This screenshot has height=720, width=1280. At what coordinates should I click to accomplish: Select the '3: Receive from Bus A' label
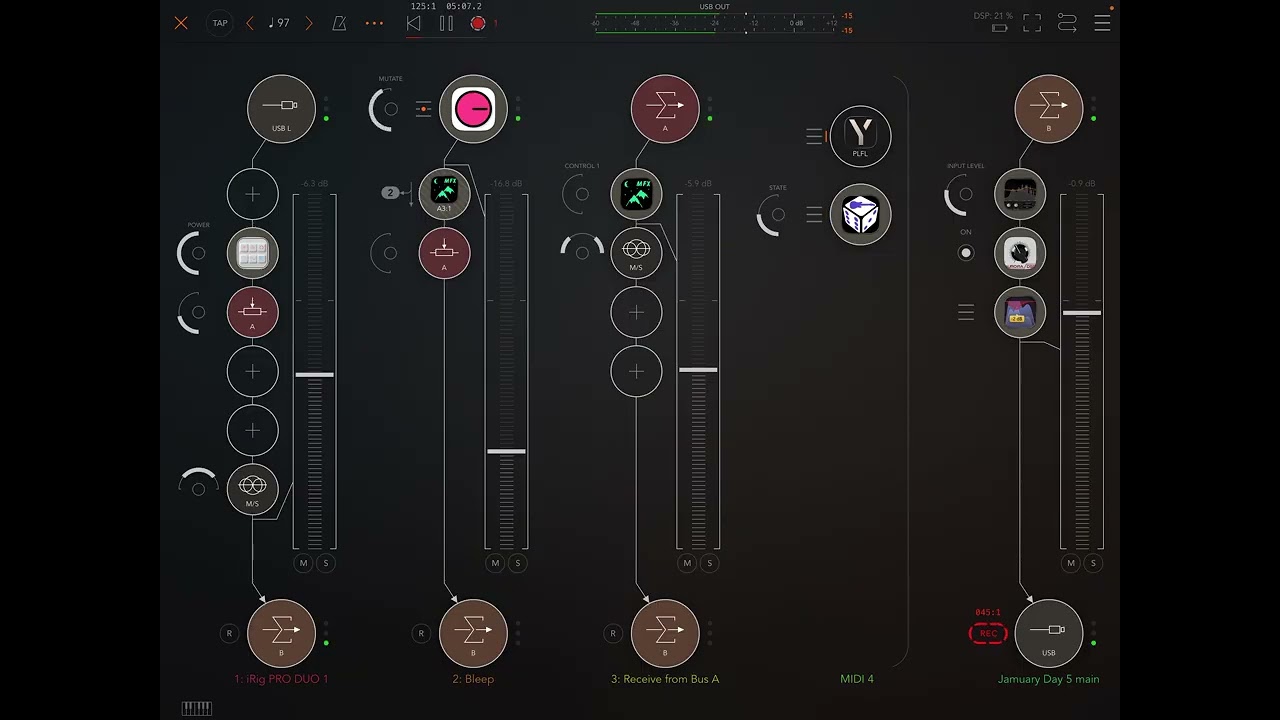665,679
